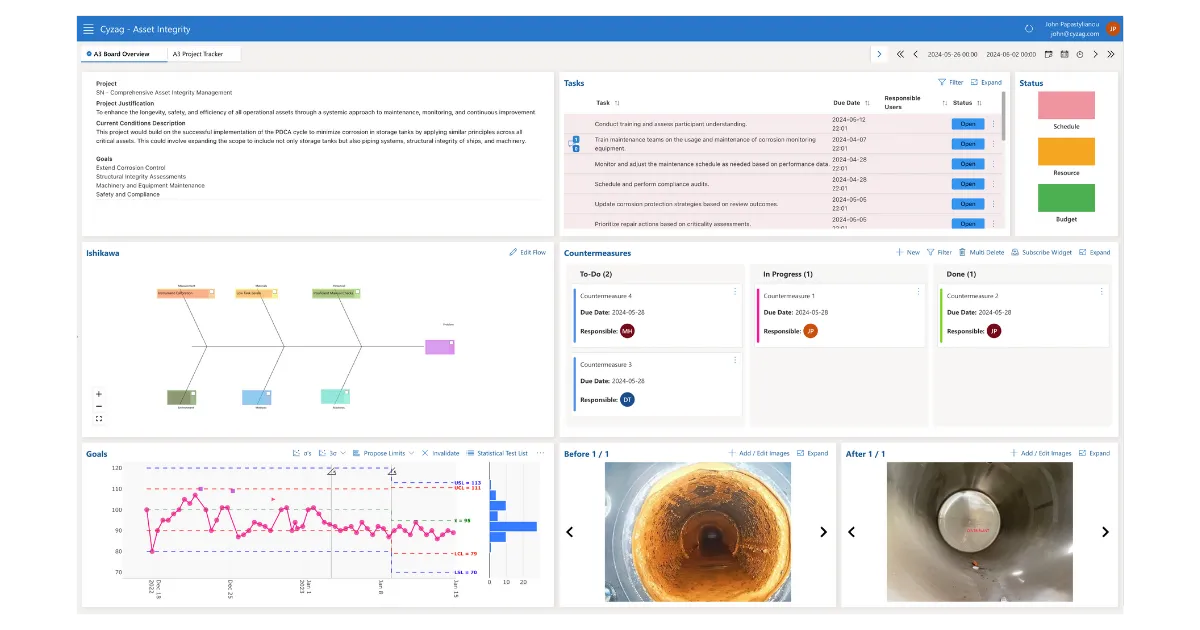Click the refresh icon beside the user name

tap(1029, 29)
